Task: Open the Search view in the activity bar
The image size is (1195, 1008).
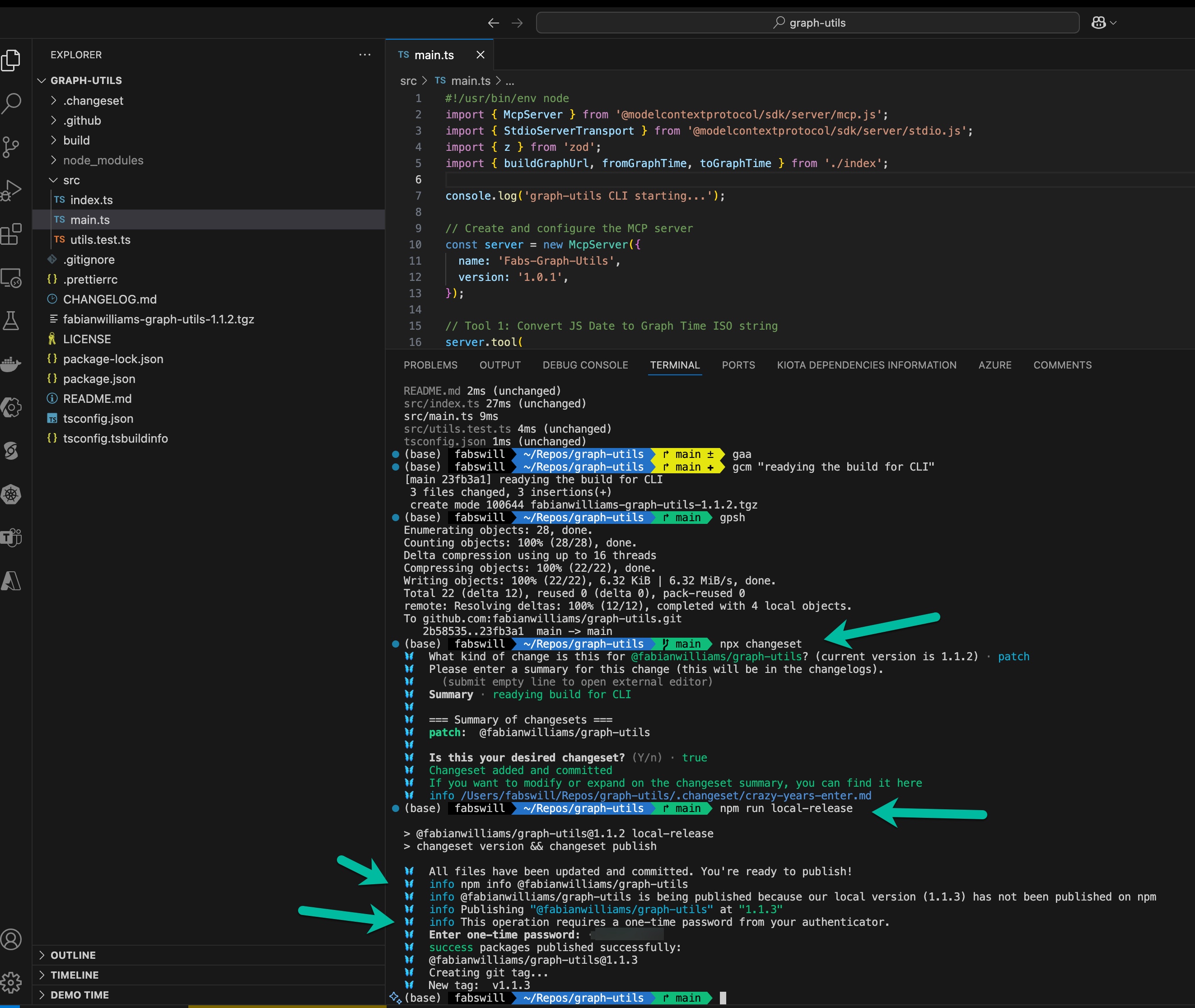Action: coord(11,103)
